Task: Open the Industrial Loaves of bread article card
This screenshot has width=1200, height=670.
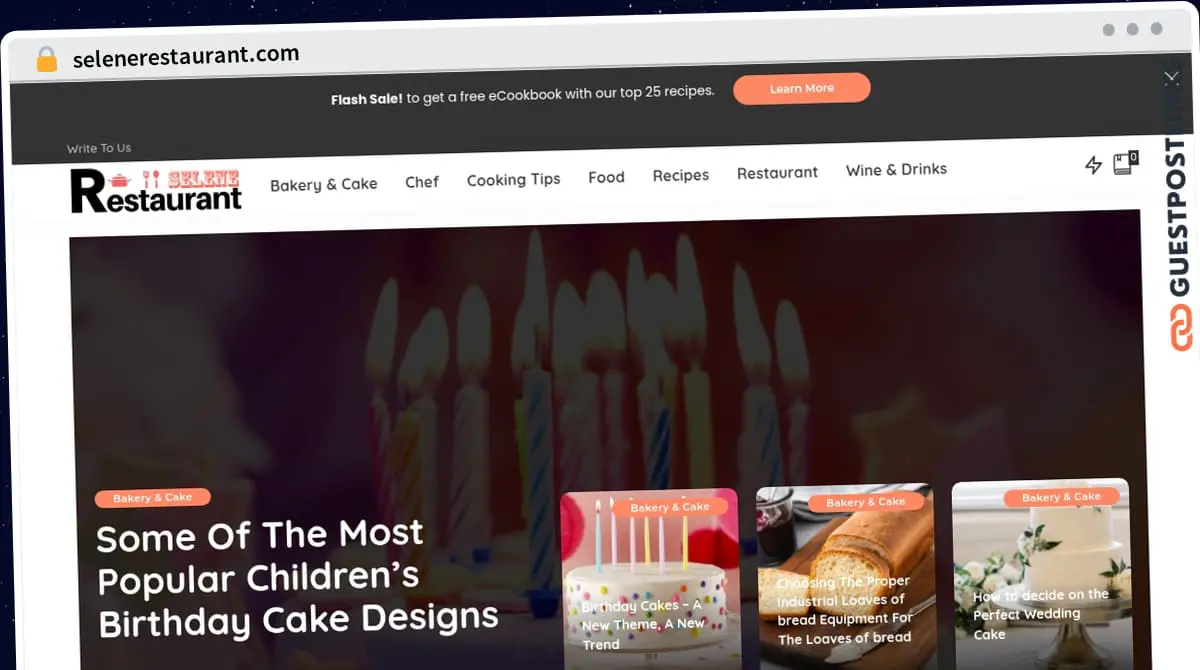Action: 845,576
